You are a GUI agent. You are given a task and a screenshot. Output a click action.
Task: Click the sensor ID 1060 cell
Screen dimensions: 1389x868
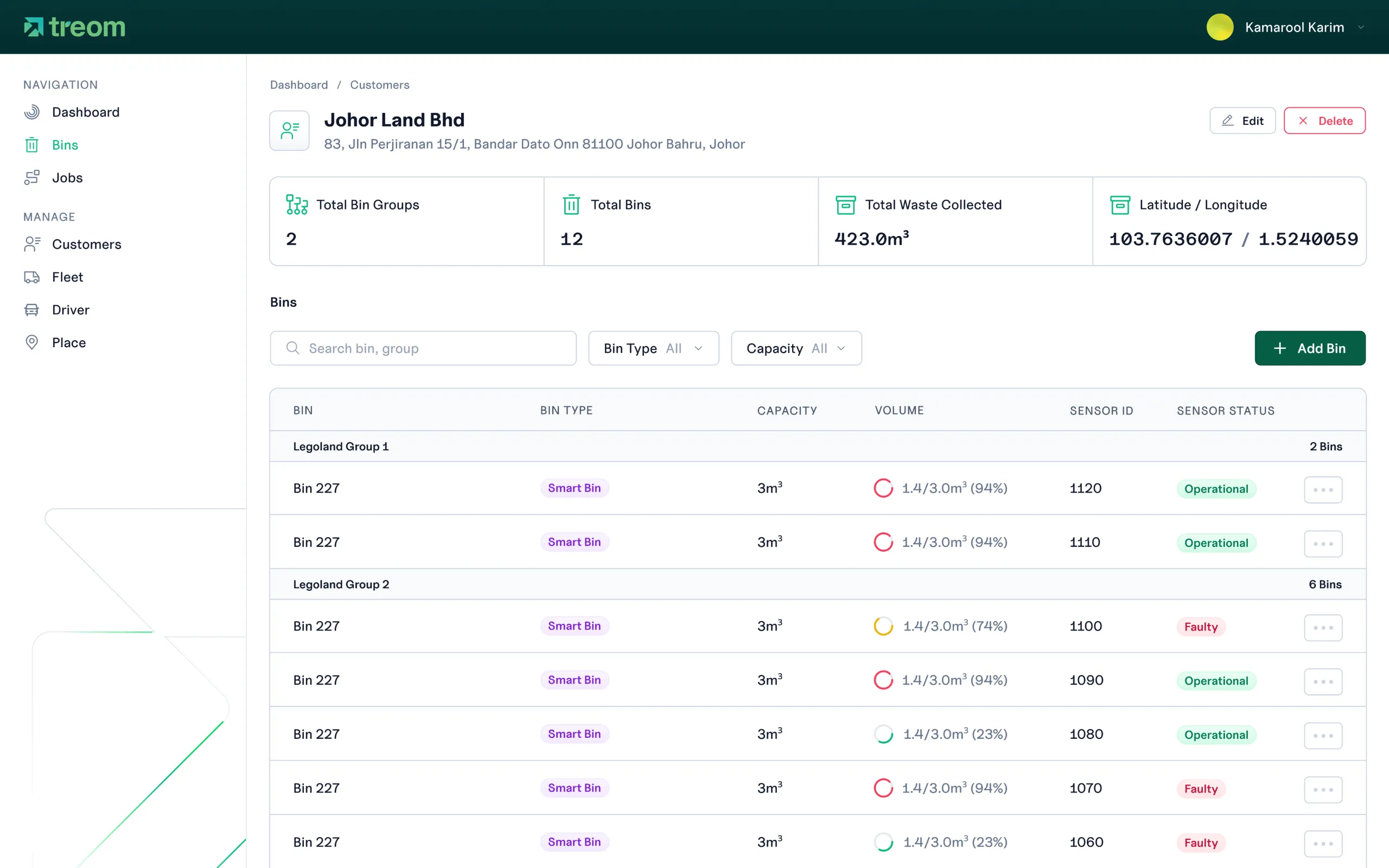point(1087,841)
